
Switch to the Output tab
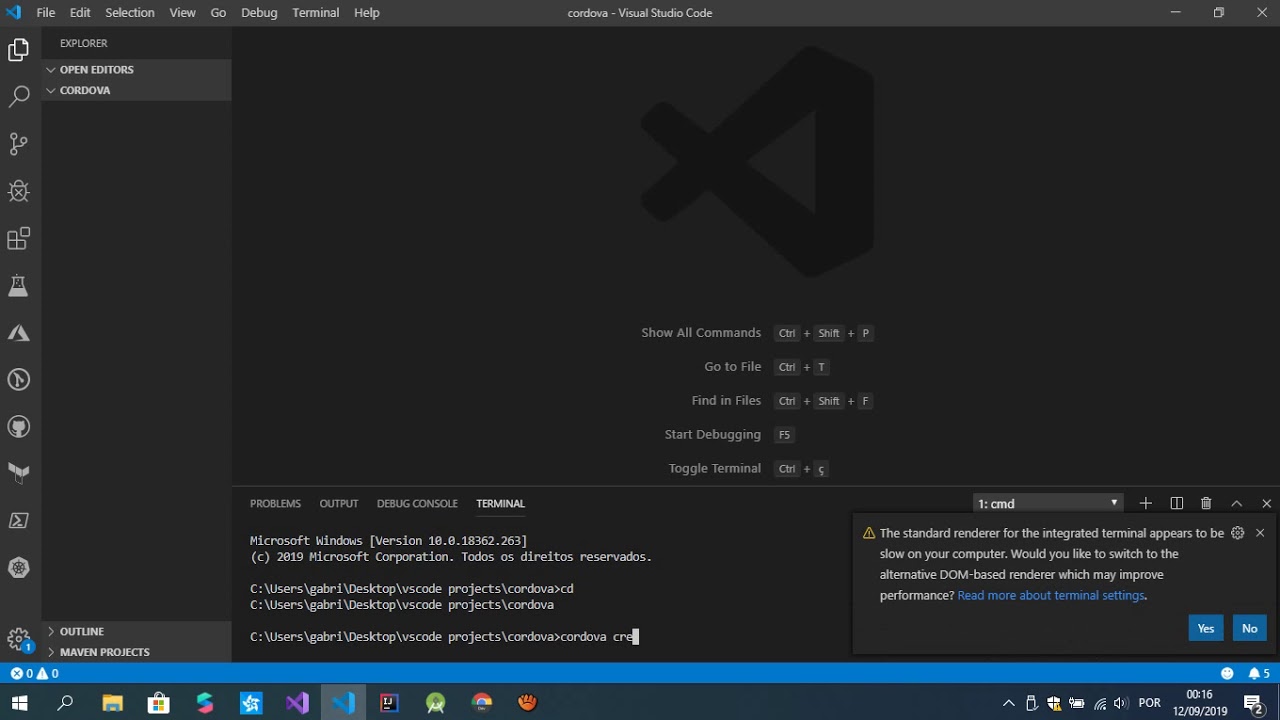pyautogui.click(x=339, y=503)
